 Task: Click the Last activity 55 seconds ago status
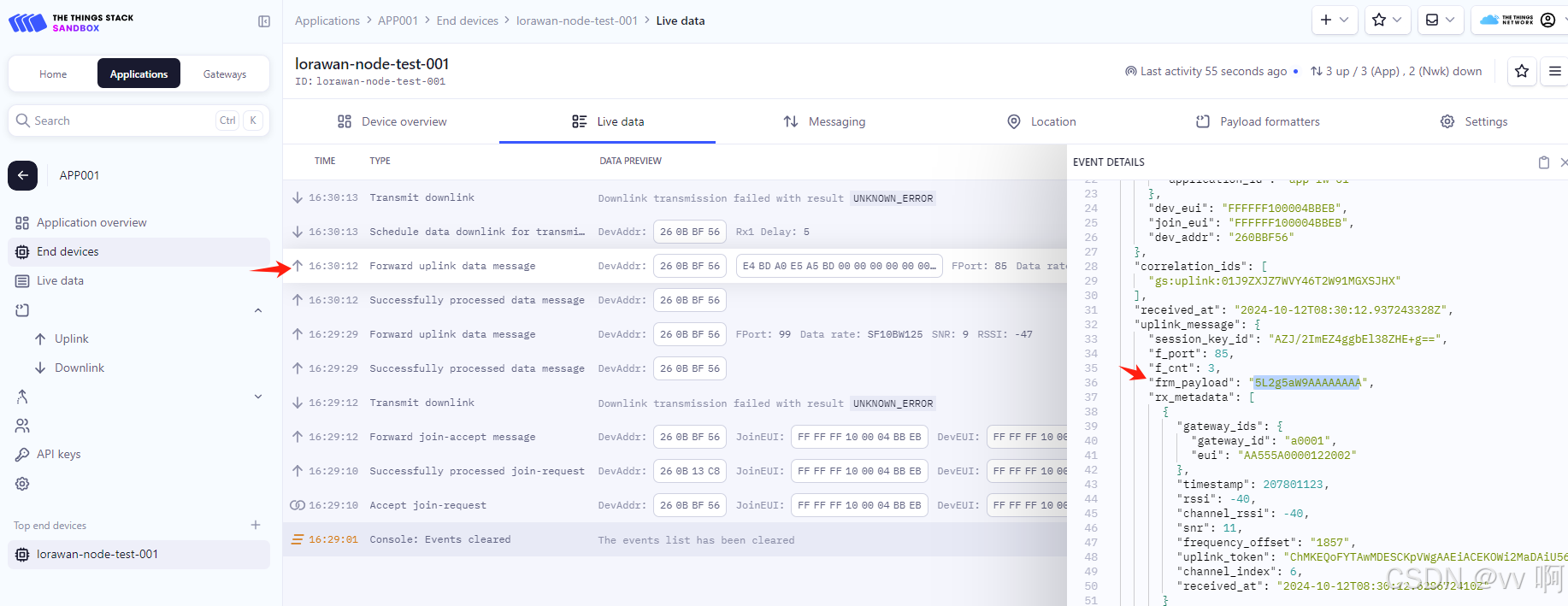tap(1206, 71)
